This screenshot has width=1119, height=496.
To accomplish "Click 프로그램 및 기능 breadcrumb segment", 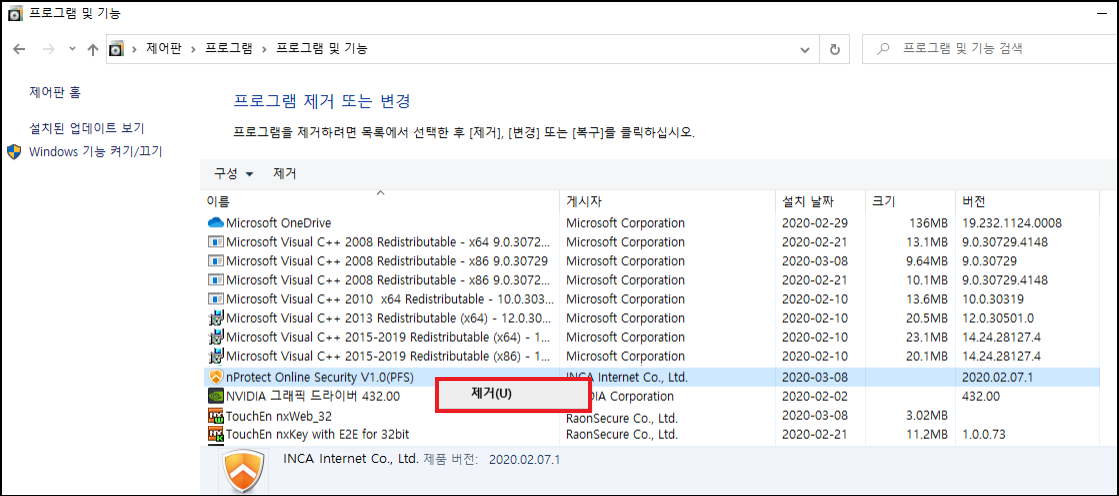I will [x=322, y=49].
